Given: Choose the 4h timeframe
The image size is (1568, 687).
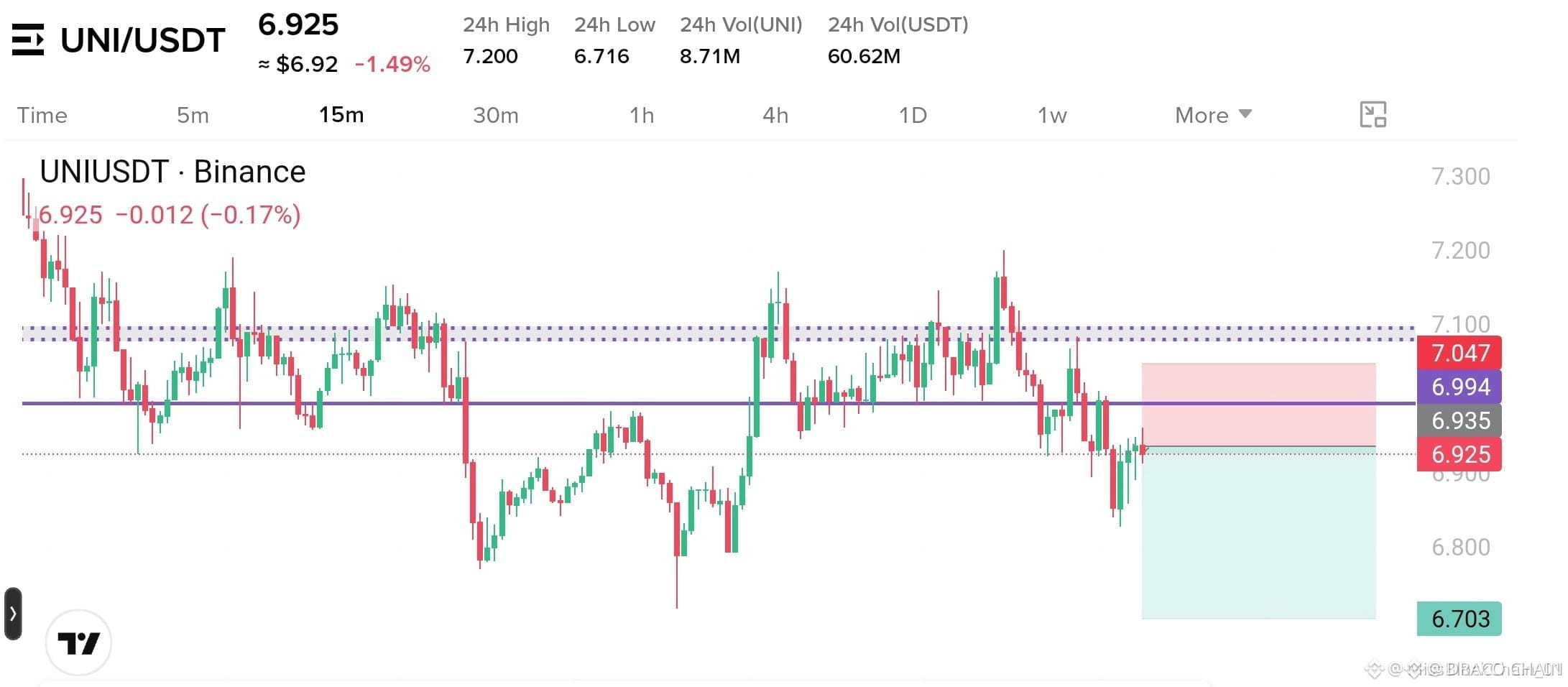Looking at the screenshot, I should coord(775,115).
